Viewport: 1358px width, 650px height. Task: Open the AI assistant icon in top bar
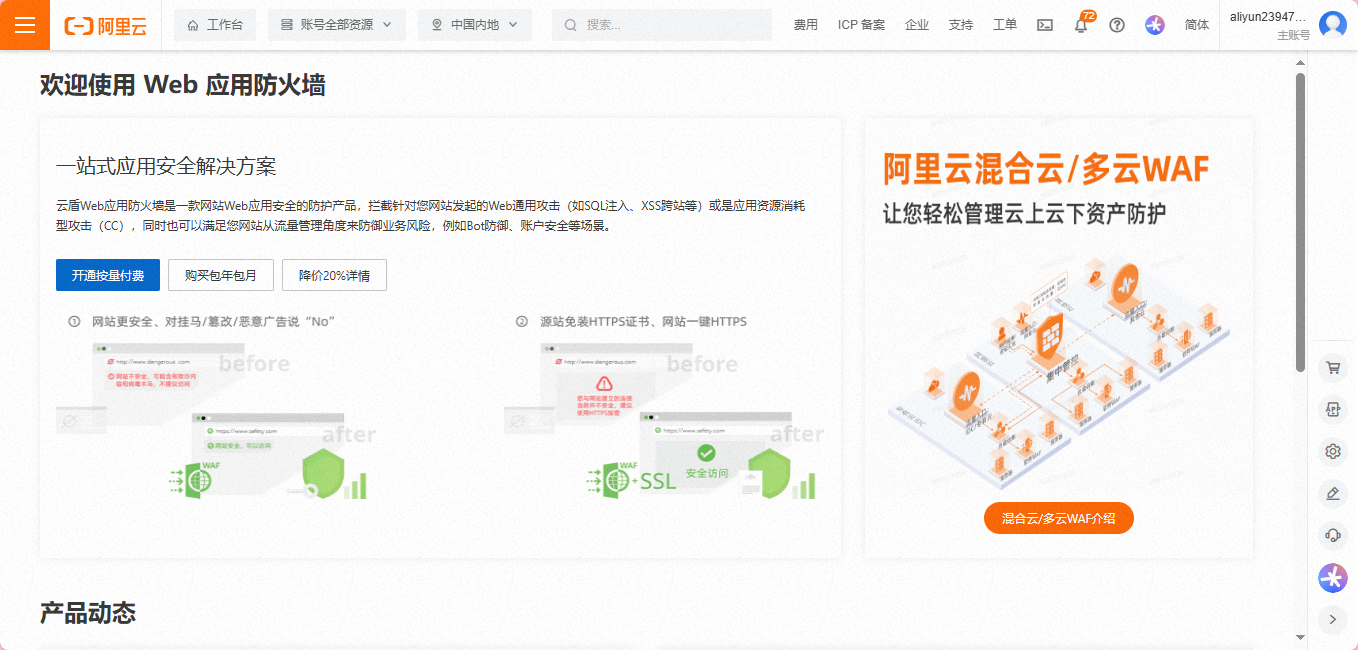(1155, 25)
